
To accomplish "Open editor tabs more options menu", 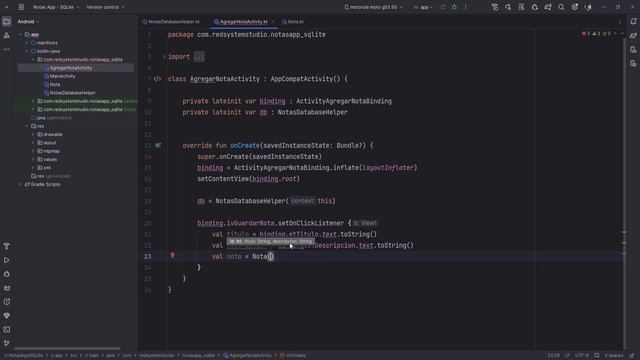I will click(620, 22).
